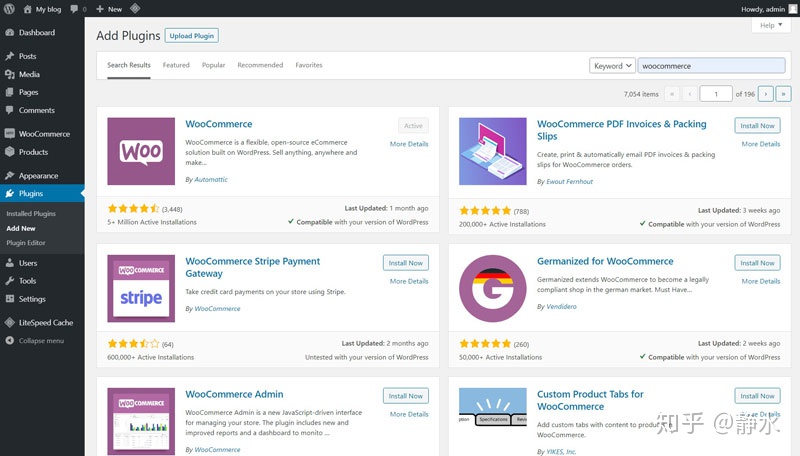Click the WooCommerce sidebar icon
Image resolution: width=800 pixels, height=456 pixels.
10,134
